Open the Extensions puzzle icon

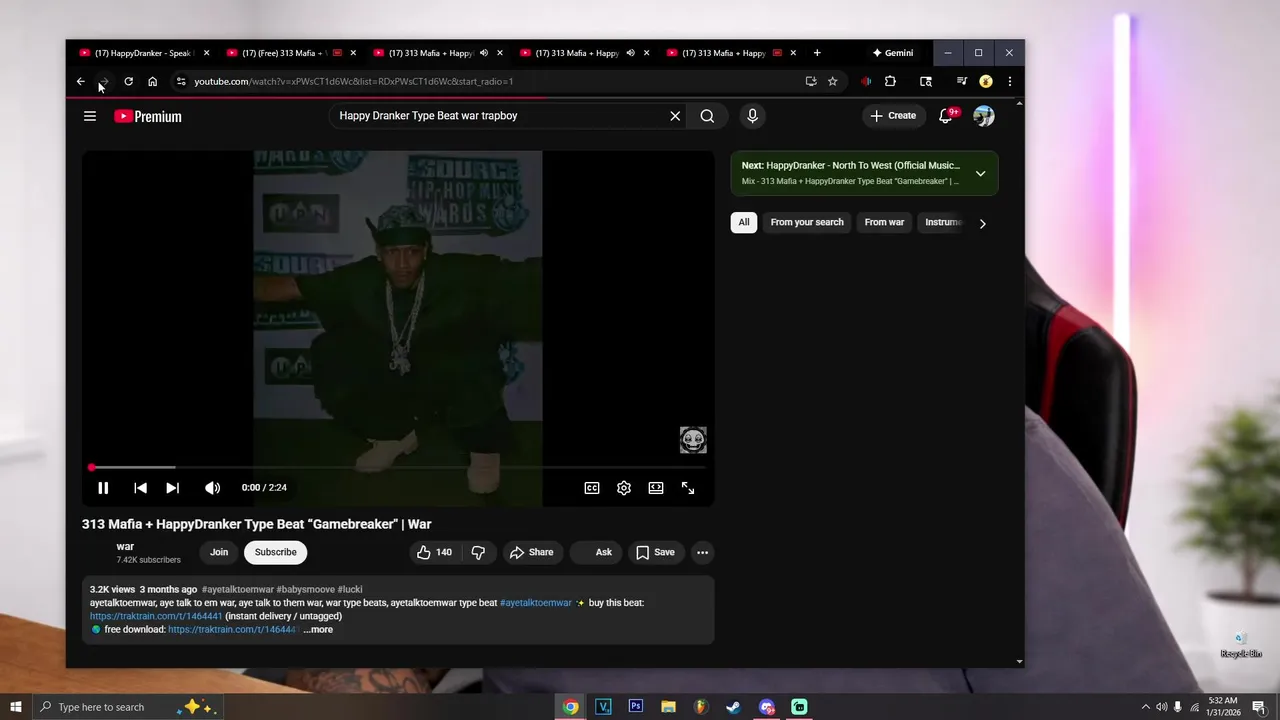[890, 81]
